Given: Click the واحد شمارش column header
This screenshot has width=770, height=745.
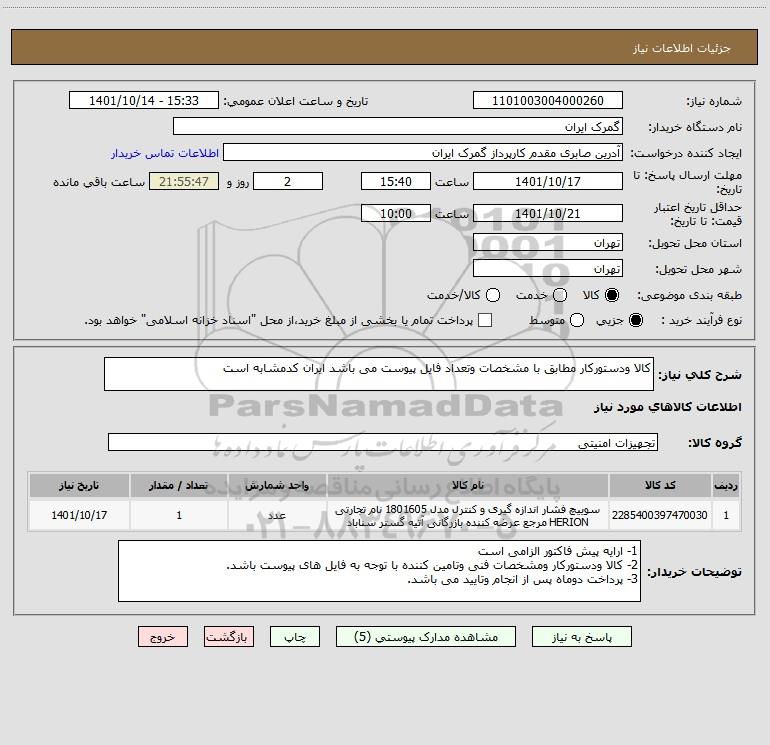Looking at the screenshot, I should point(277,485).
